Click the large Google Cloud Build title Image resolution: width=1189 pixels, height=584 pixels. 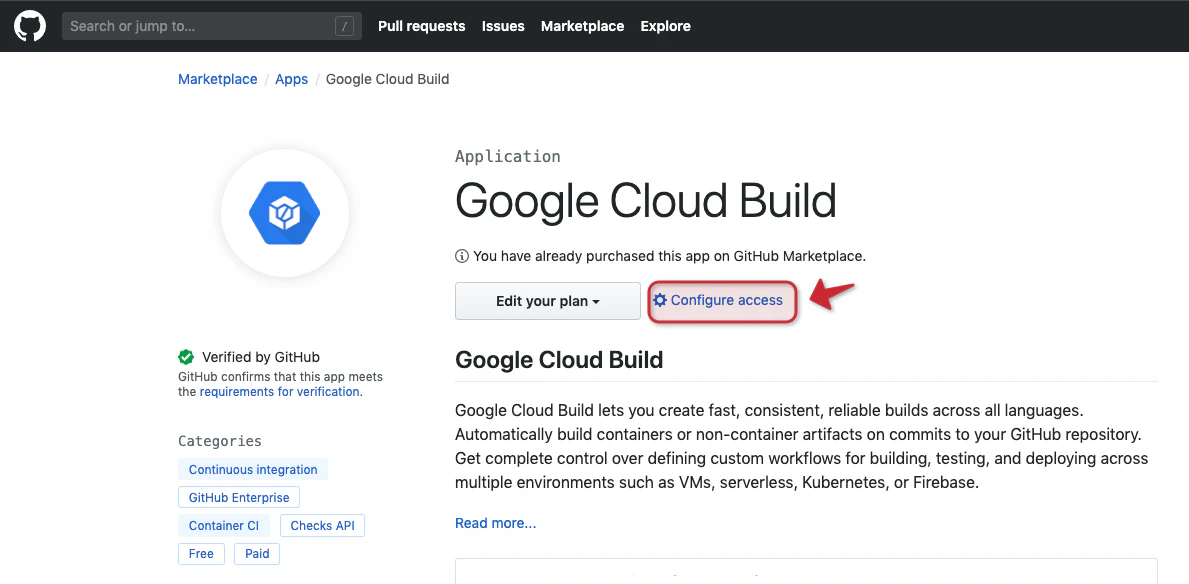(x=645, y=201)
